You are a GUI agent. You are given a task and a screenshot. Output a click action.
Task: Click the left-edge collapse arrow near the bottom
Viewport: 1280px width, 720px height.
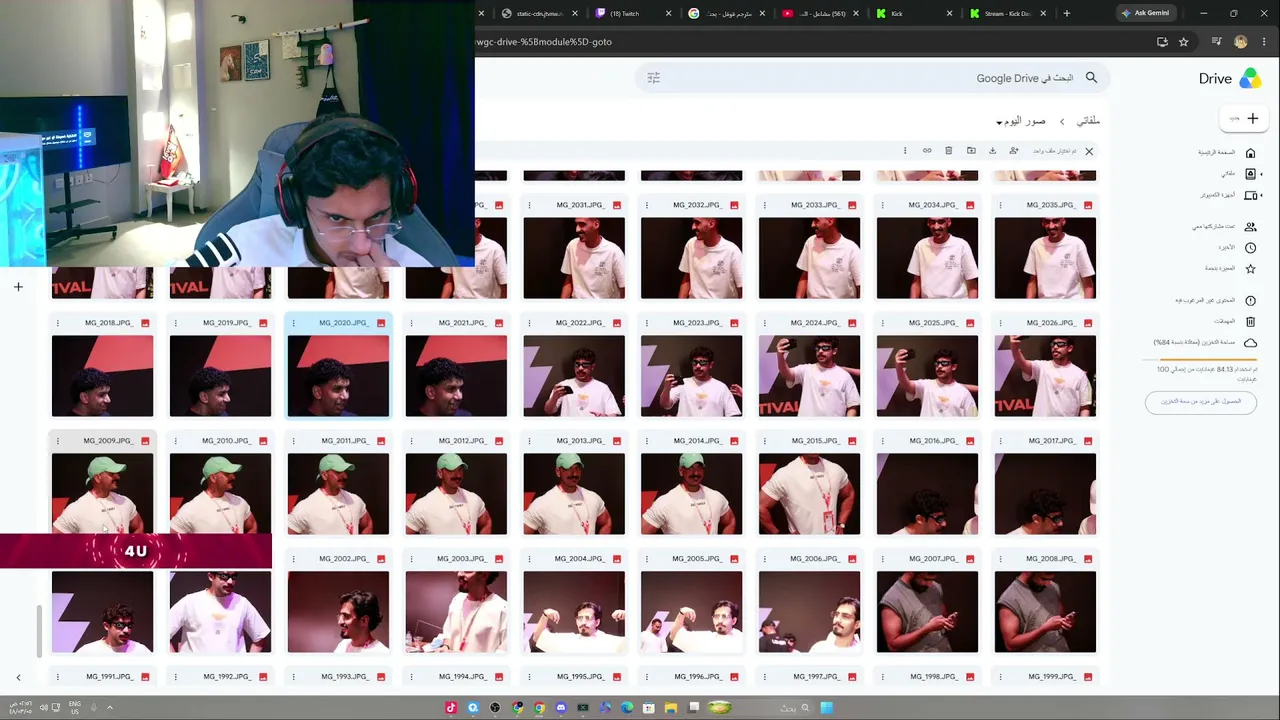point(18,677)
